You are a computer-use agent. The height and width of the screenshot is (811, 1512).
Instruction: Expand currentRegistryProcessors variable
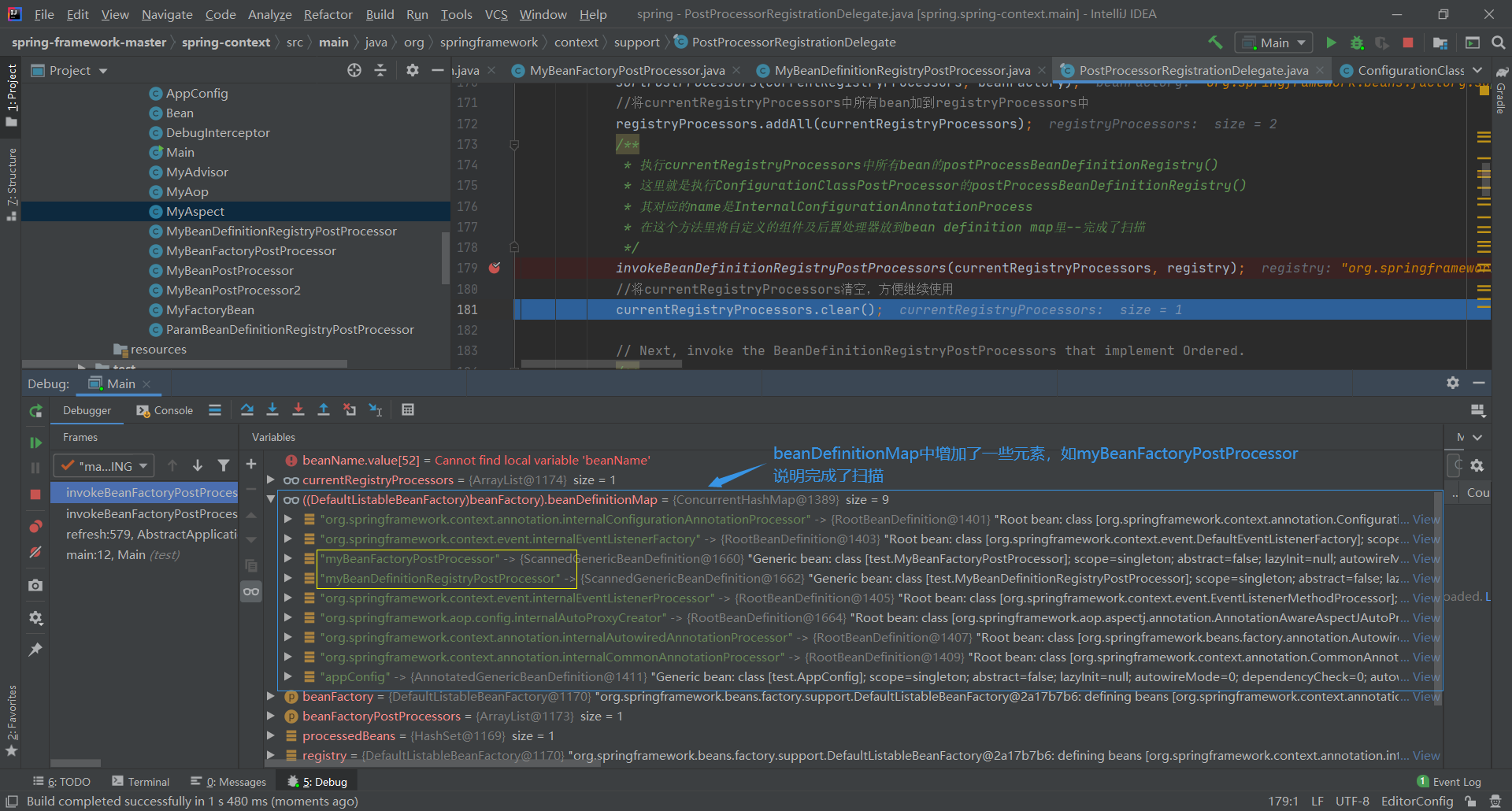coord(271,480)
